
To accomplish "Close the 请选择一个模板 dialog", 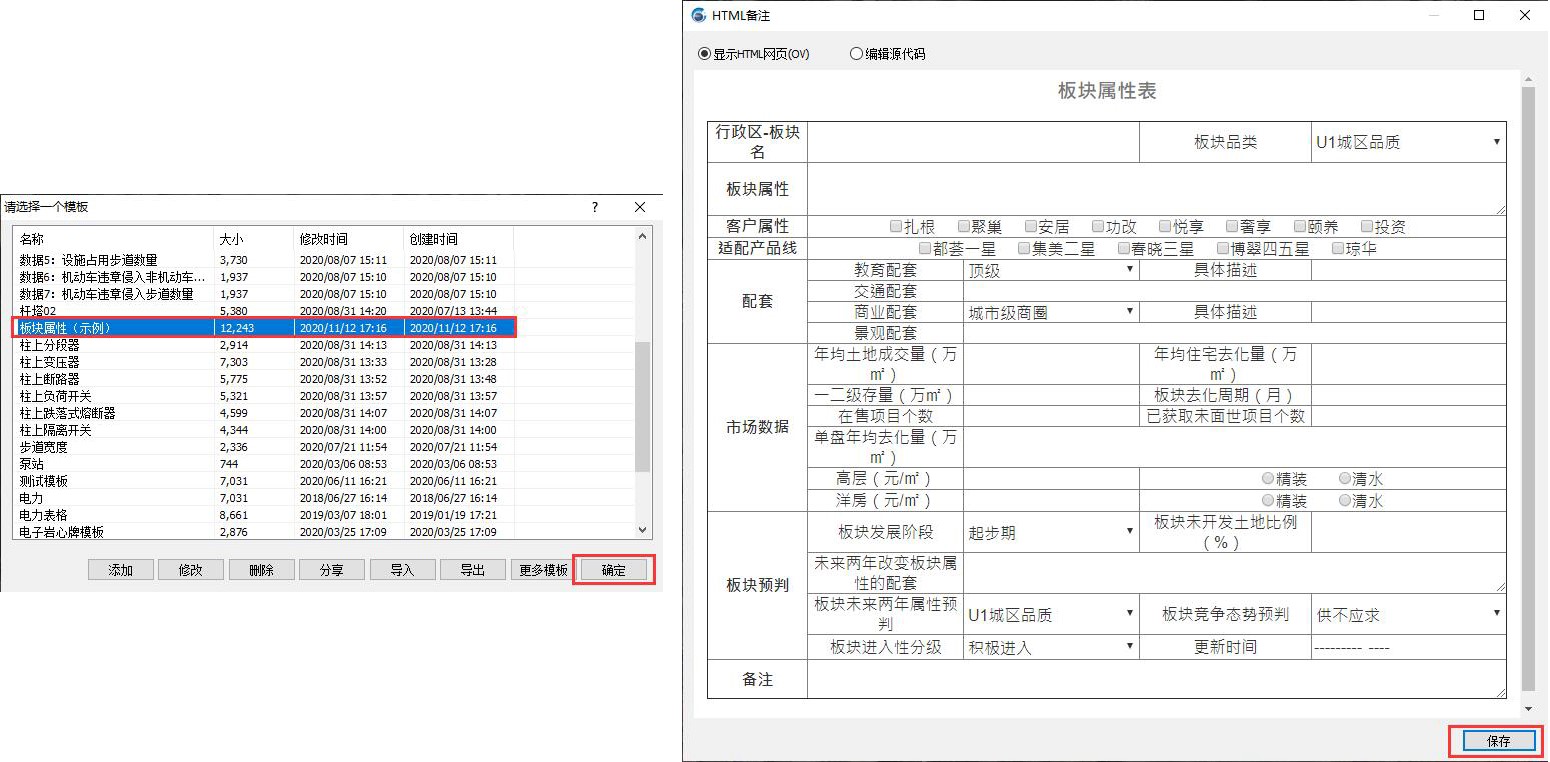I will [x=640, y=207].
